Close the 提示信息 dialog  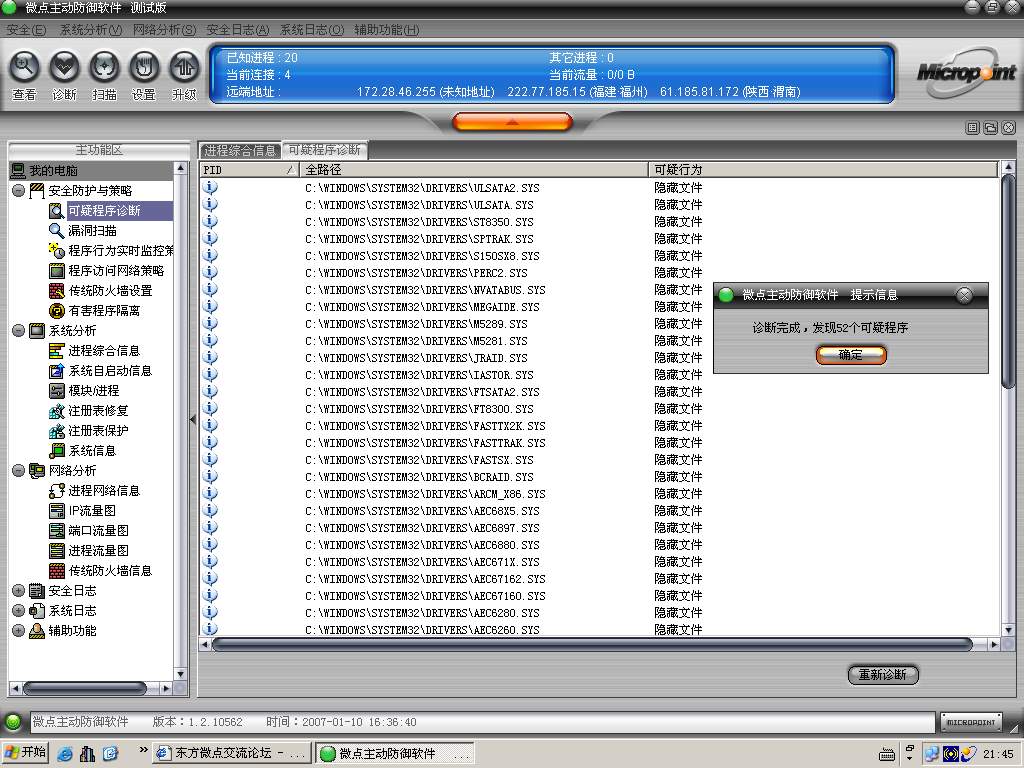[x=965, y=295]
